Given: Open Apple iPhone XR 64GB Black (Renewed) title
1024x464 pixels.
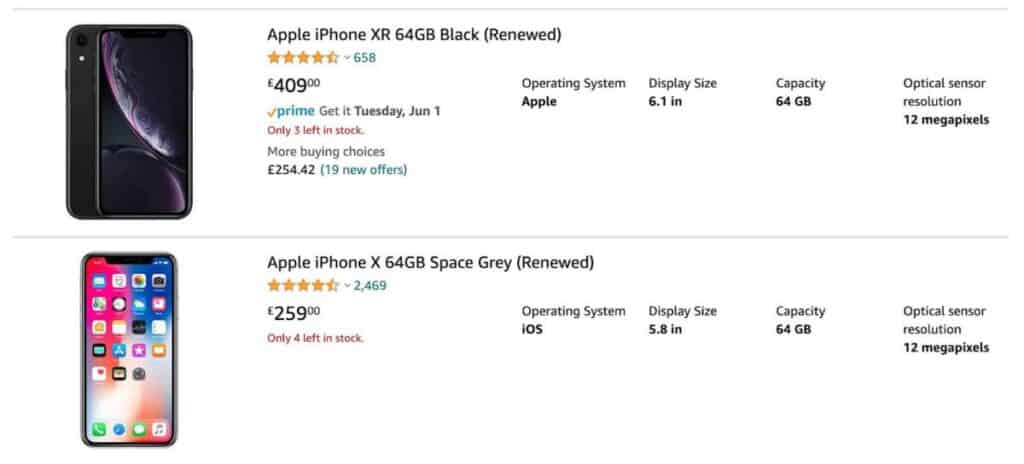Looking at the screenshot, I should click(x=414, y=35).
